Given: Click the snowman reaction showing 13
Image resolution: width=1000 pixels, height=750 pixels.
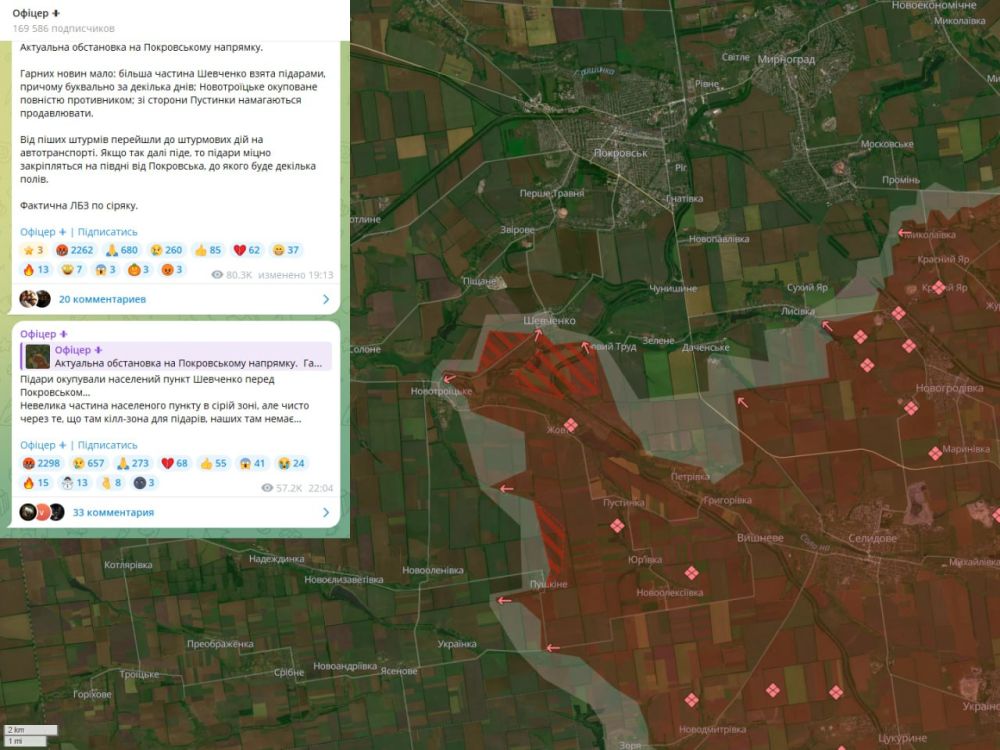Looking at the screenshot, I should [73, 483].
